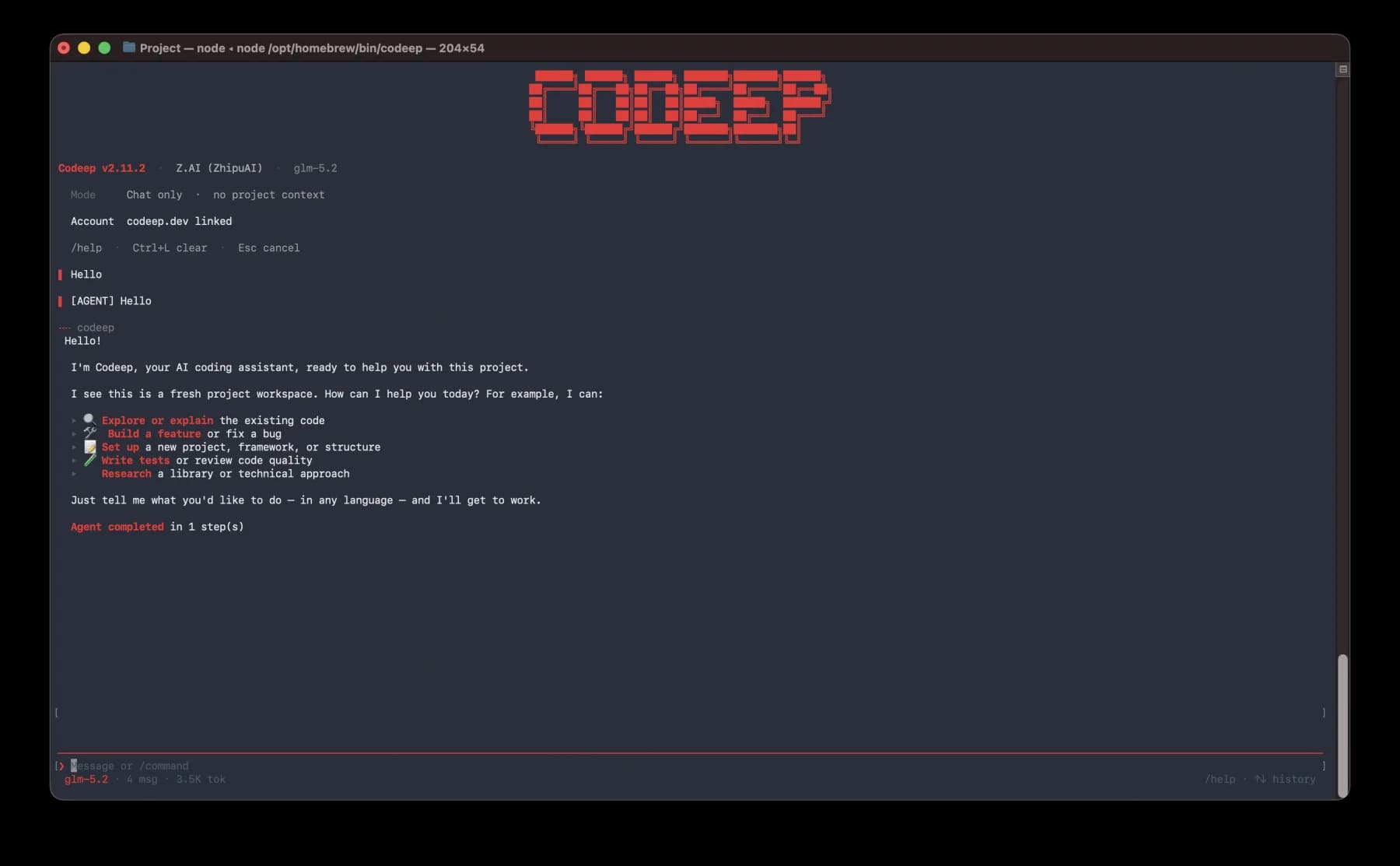The image size is (1400, 866).
Task: Click the [AGENT] Hello message
Action: point(111,300)
